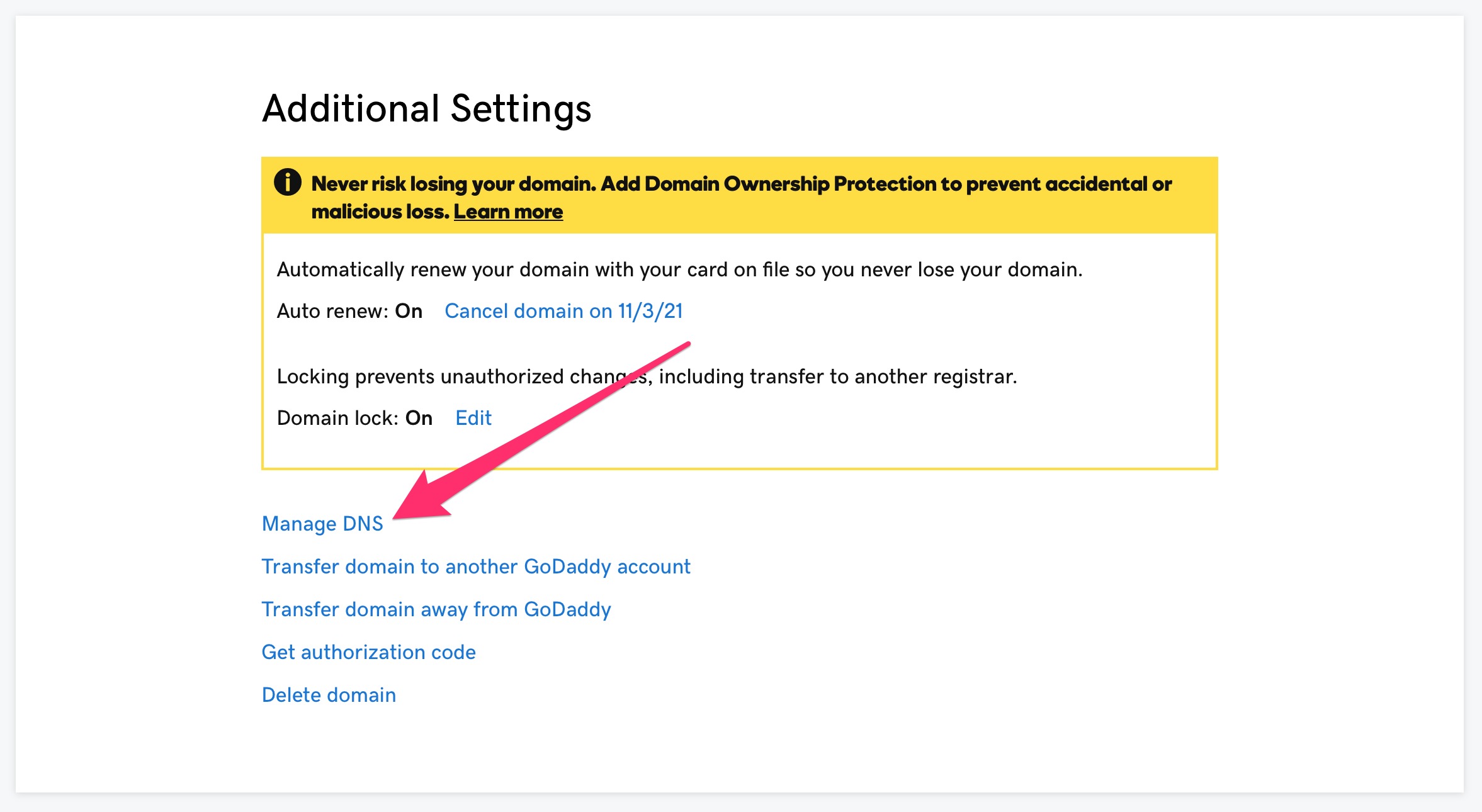Click the locking prevents unauthorized changes sentence
Image resolution: width=1482 pixels, height=812 pixels.
[647, 376]
